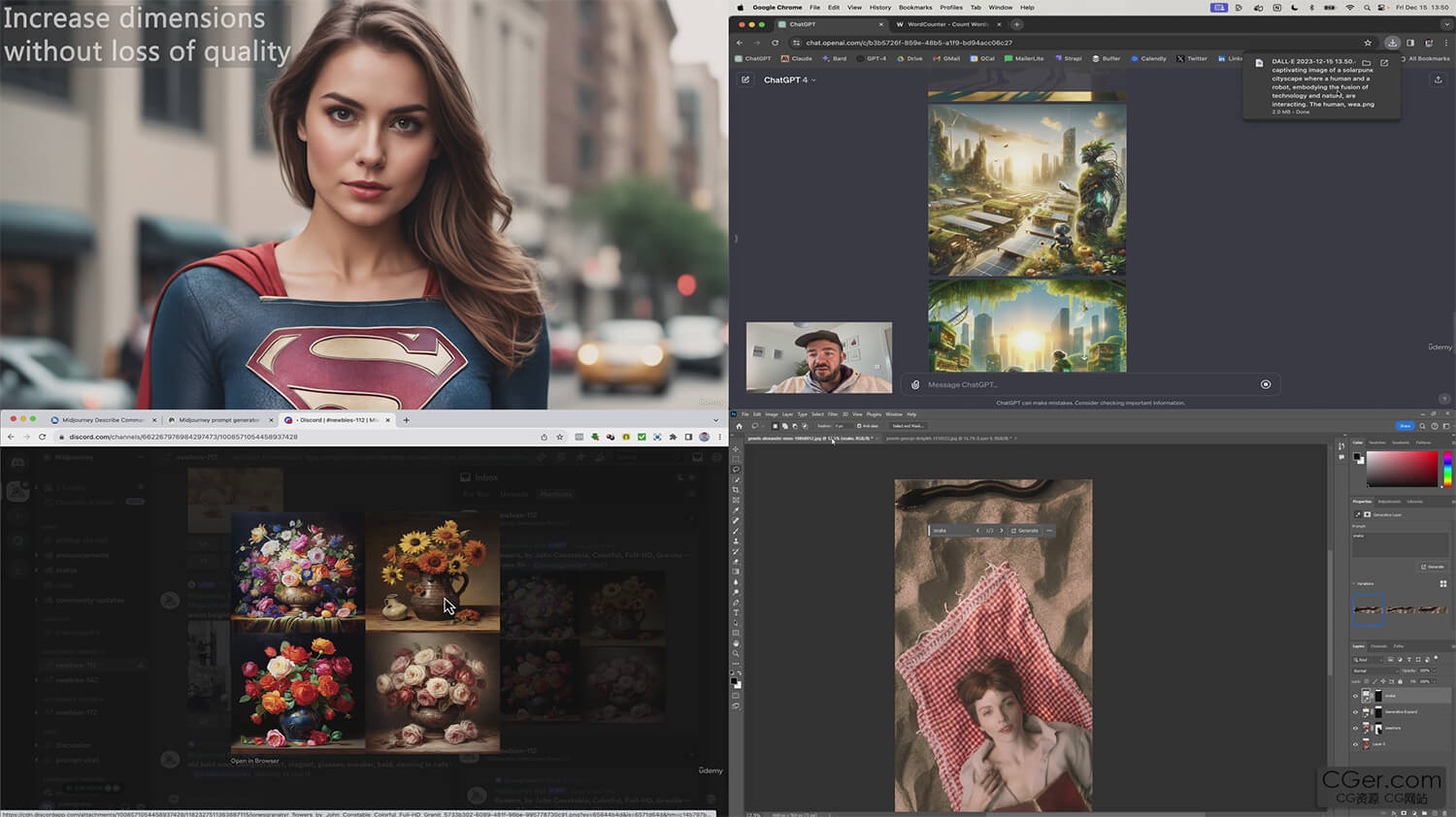Viewport: 1456px width, 817px height.
Task: Show downloaded DALL-E file in folder
Action: [x=1367, y=63]
